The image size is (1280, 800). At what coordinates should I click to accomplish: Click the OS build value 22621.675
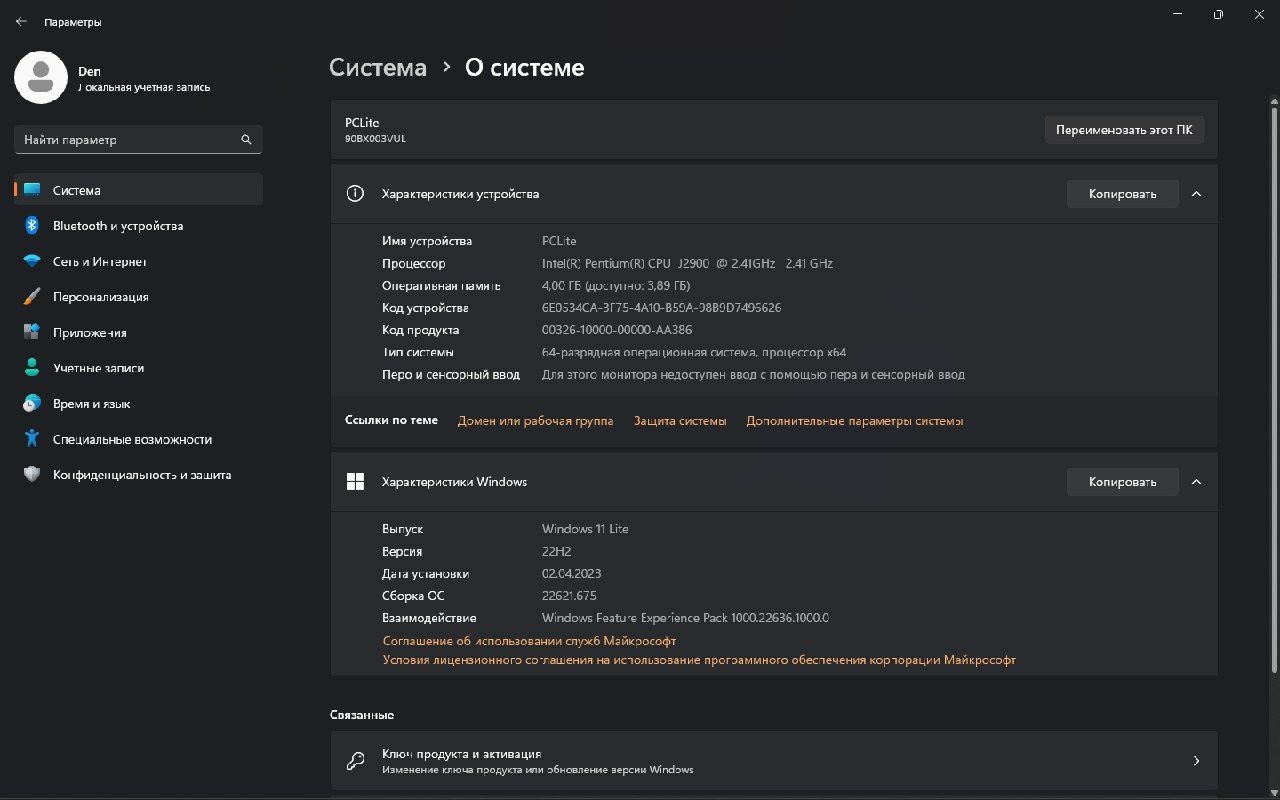point(569,596)
